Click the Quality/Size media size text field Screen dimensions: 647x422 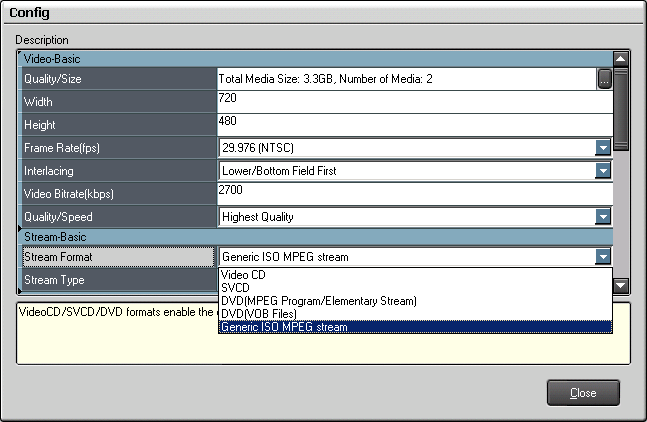pos(406,78)
